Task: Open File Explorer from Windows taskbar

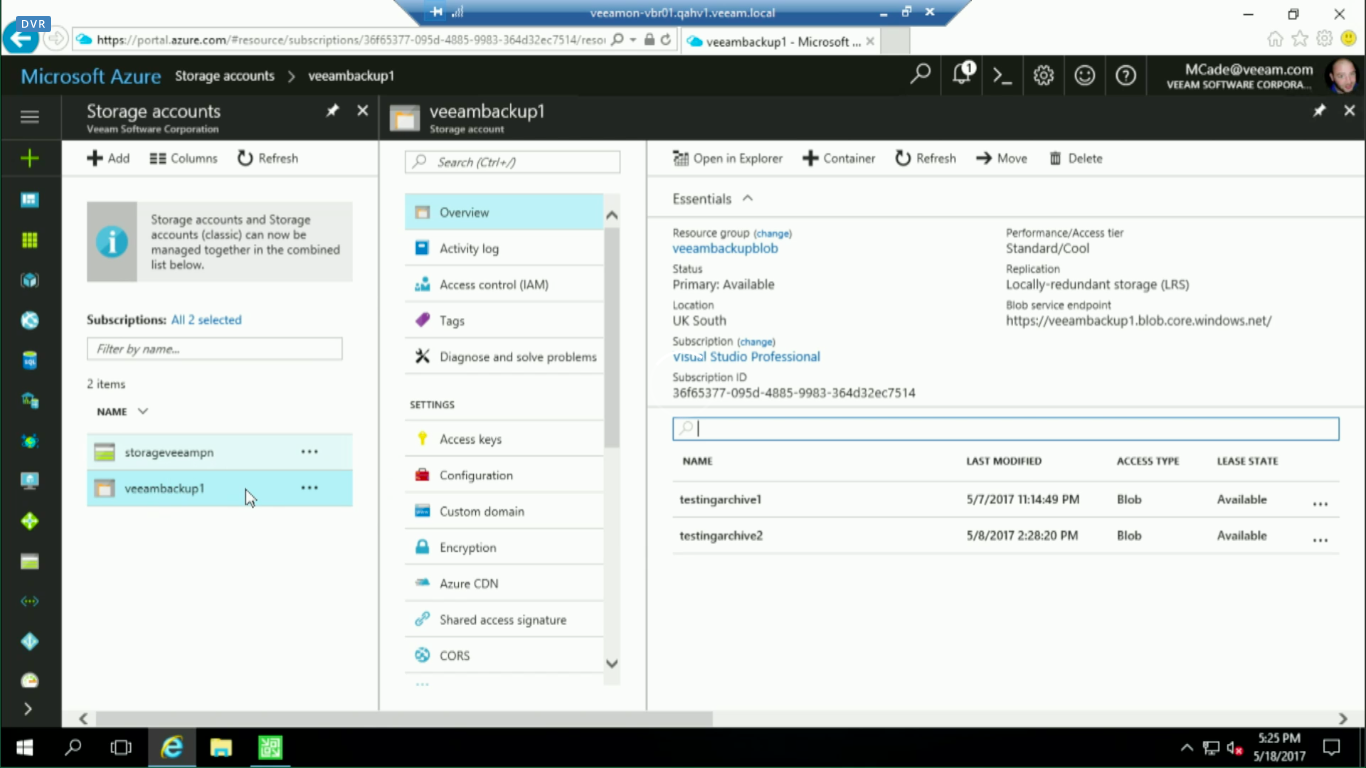Action: (x=221, y=747)
